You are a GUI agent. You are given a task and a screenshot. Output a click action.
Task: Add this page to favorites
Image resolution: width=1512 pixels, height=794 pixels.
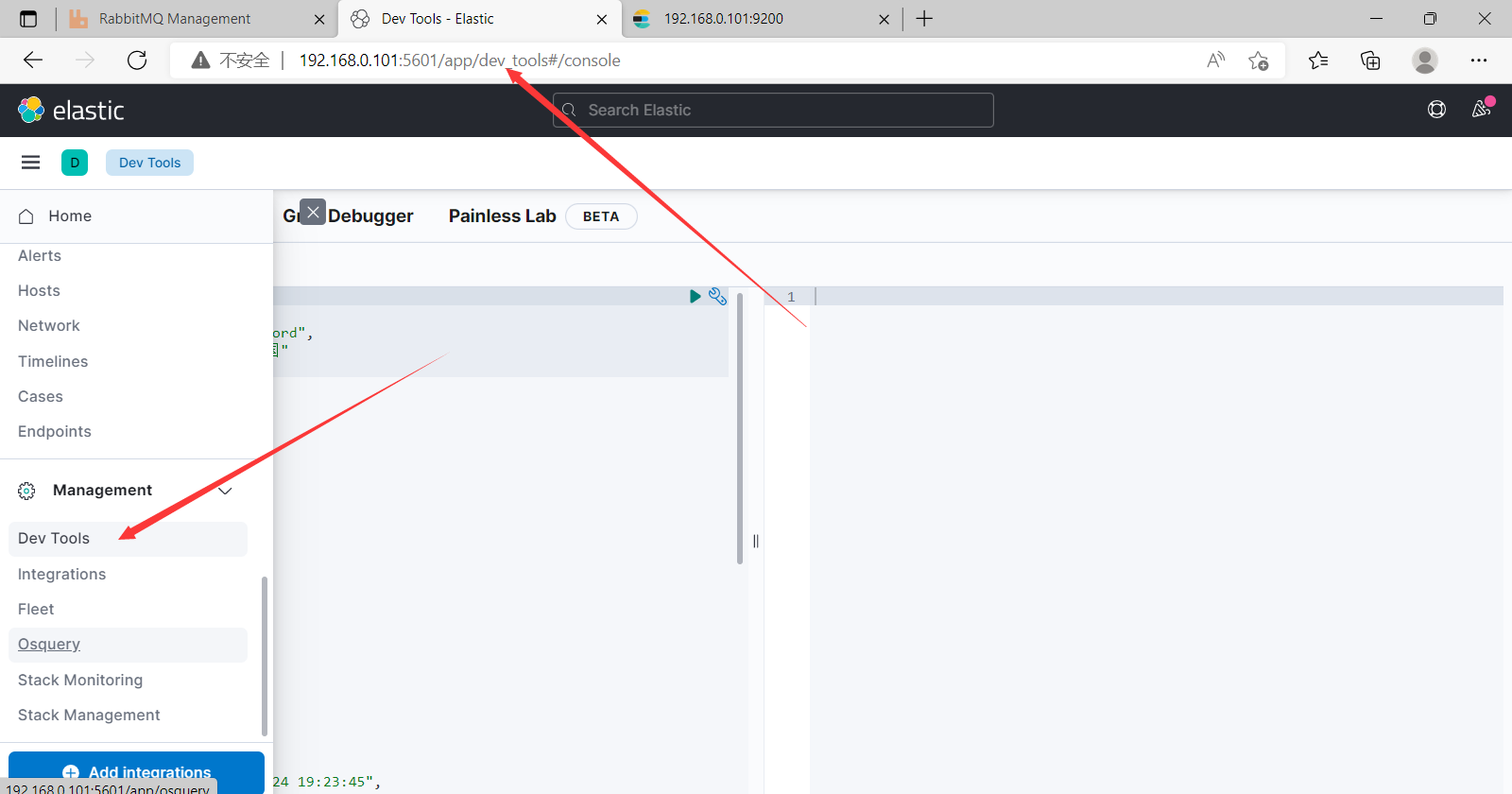click(1258, 60)
